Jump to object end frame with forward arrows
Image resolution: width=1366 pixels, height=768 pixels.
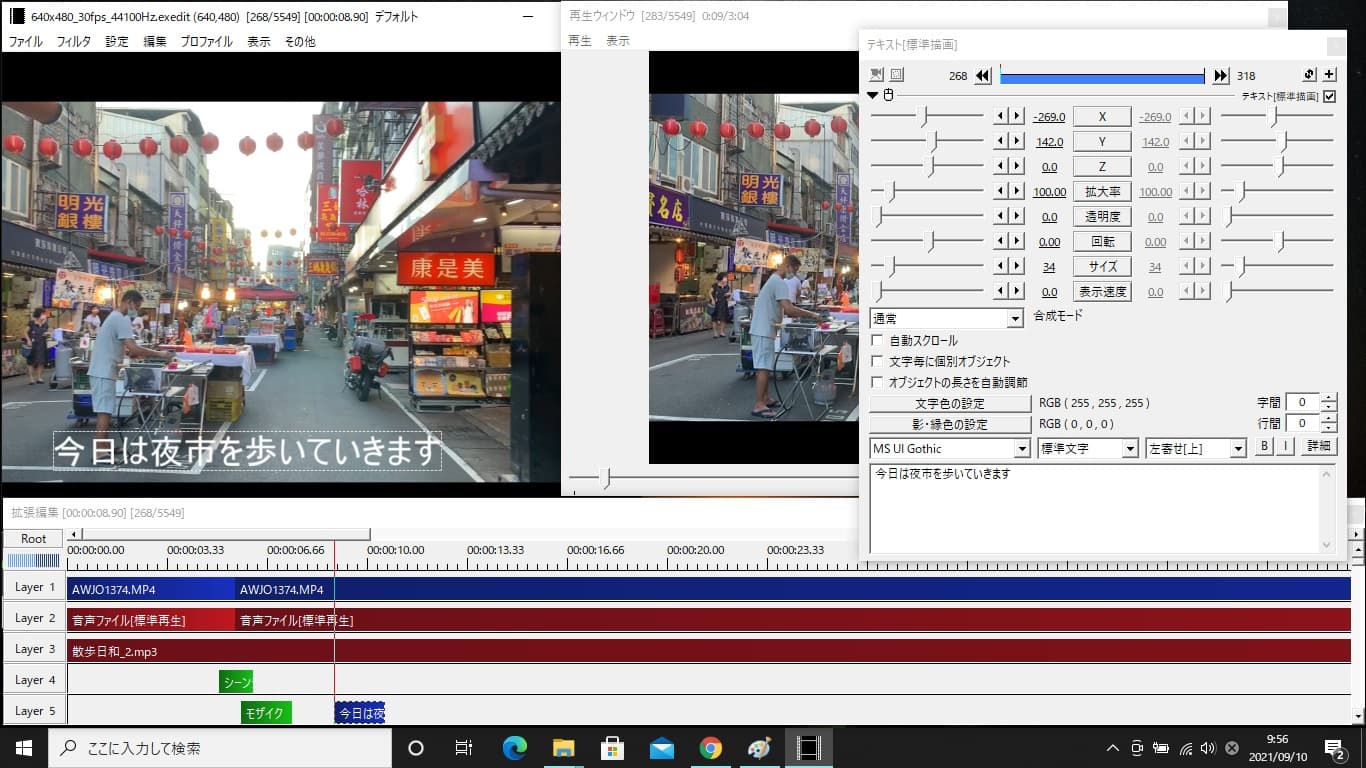point(1221,76)
